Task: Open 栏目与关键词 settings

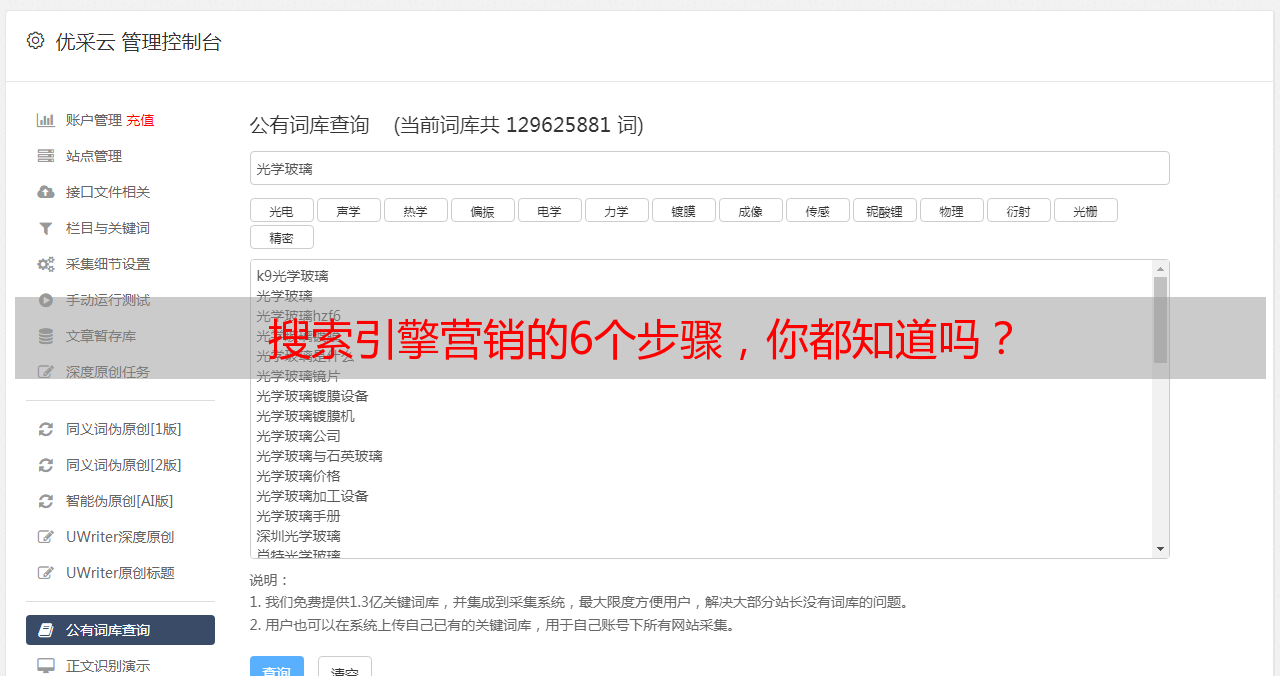Action: tap(108, 228)
